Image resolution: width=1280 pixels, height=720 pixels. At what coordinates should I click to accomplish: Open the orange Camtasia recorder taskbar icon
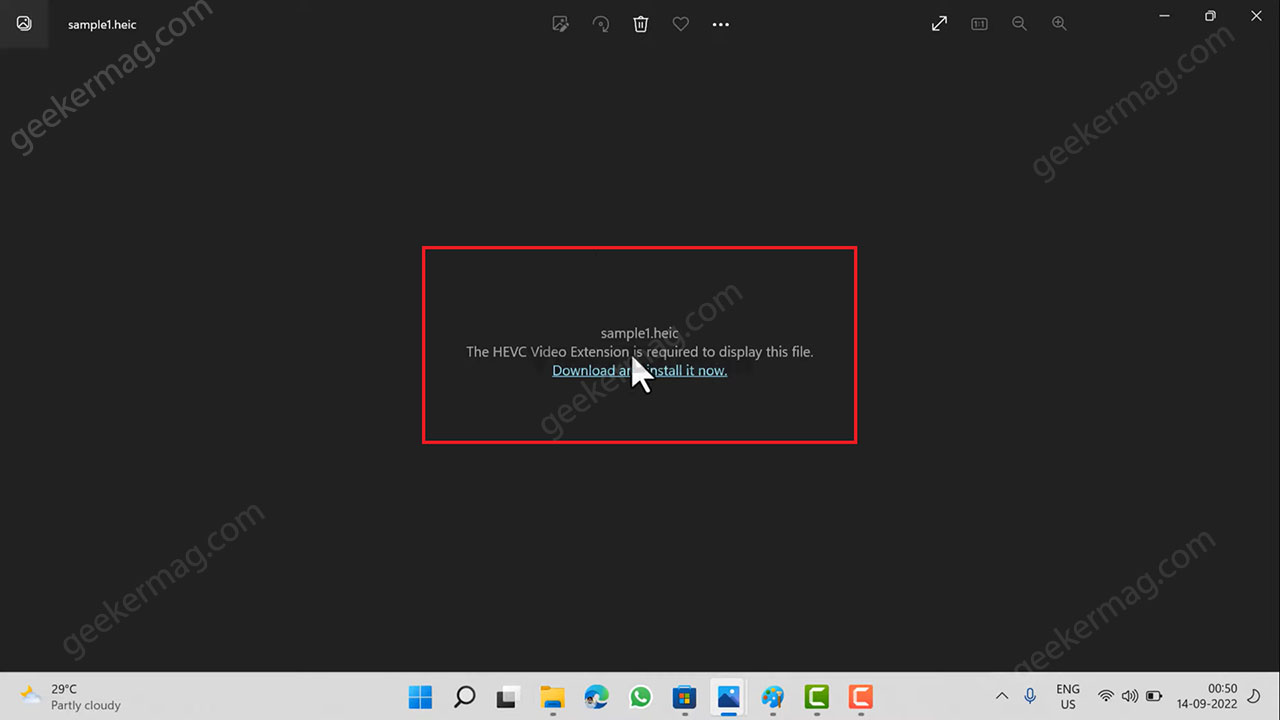pyautogui.click(x=861, y=696)
